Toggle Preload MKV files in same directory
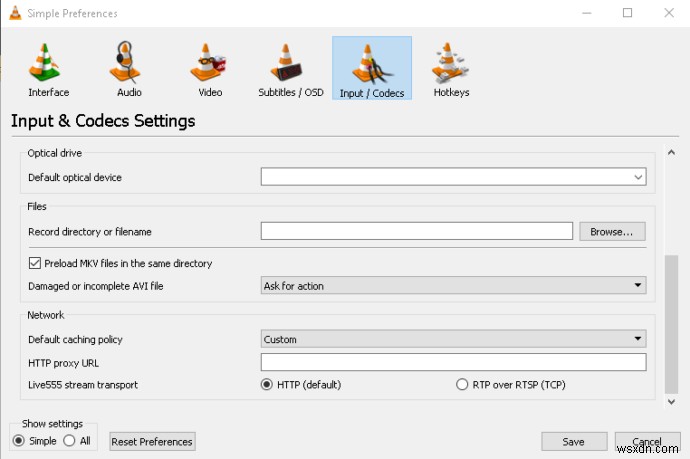 35,264
